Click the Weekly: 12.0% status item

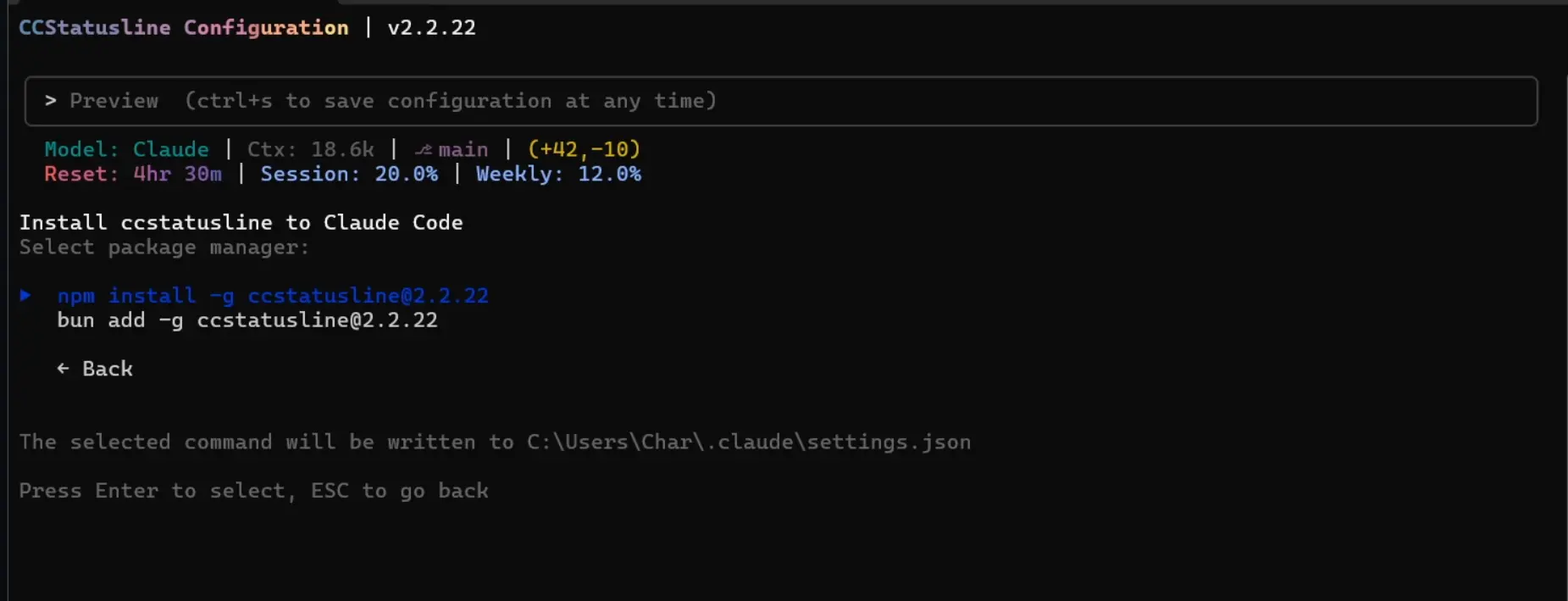pos(559,174)
